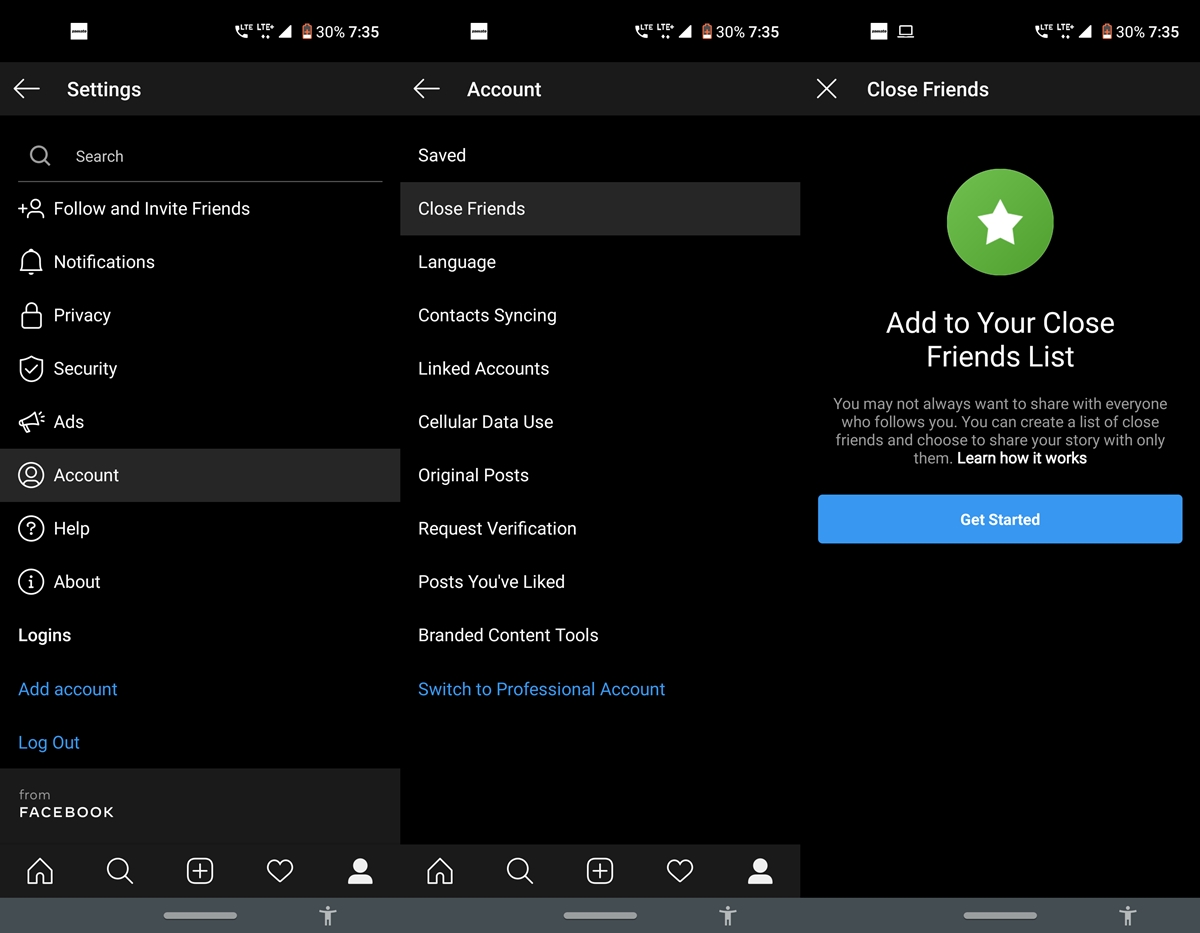
Task: Tap the padlock icon for Privacy
Action: tap(31, 315)
